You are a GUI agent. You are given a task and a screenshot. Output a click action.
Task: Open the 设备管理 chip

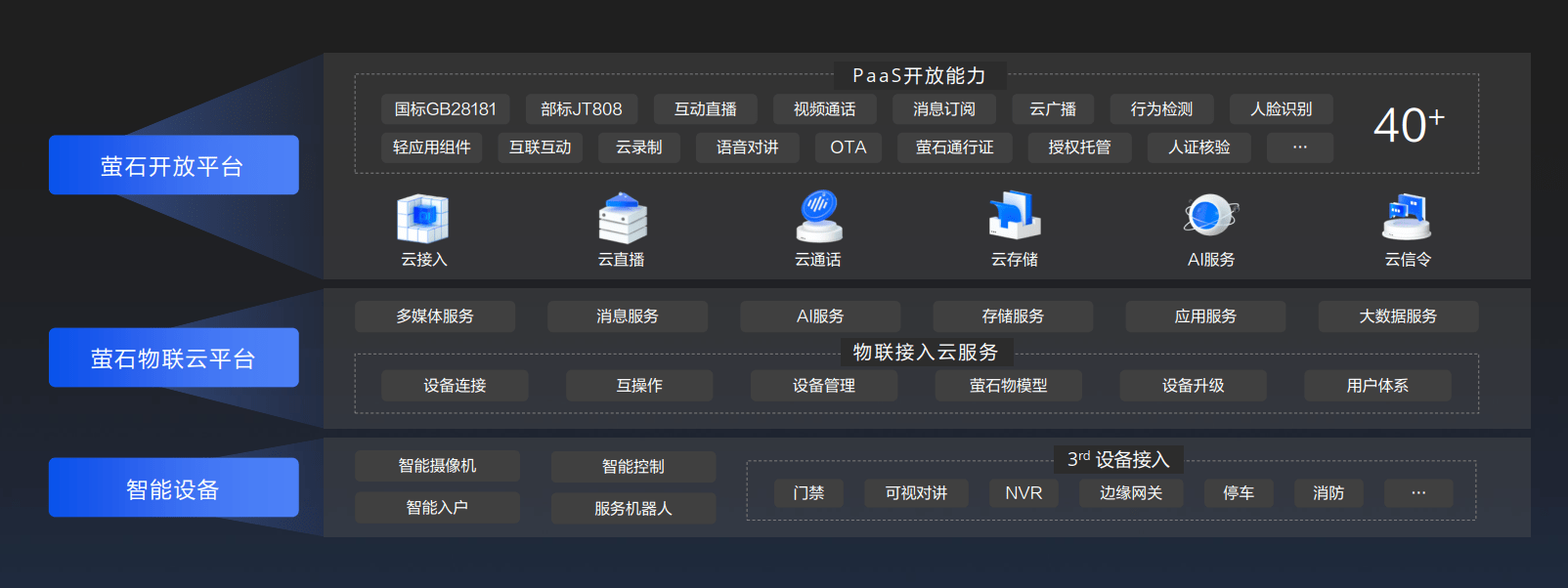point(824,386)
